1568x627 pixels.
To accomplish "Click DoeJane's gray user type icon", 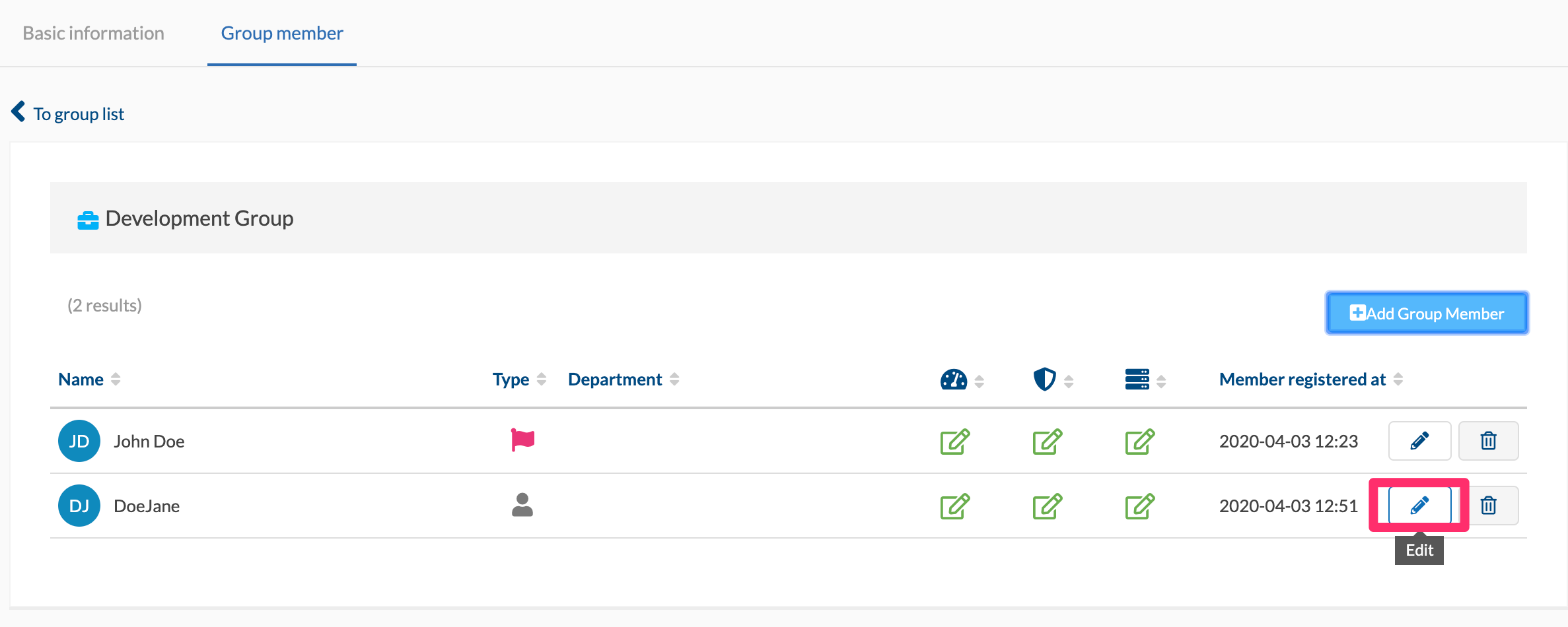I will pyautogui.click(x=522, y=505).
